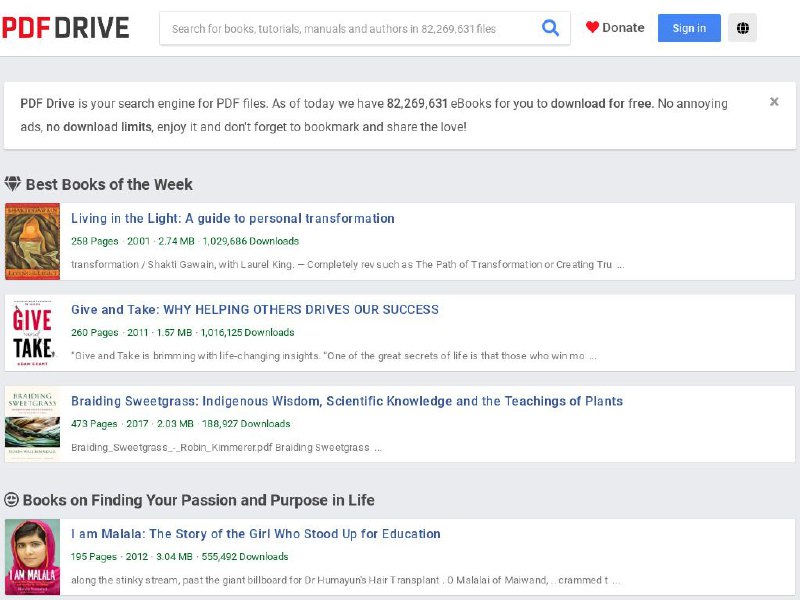Open the 'Give and Take' book cover

pos(32,333)
